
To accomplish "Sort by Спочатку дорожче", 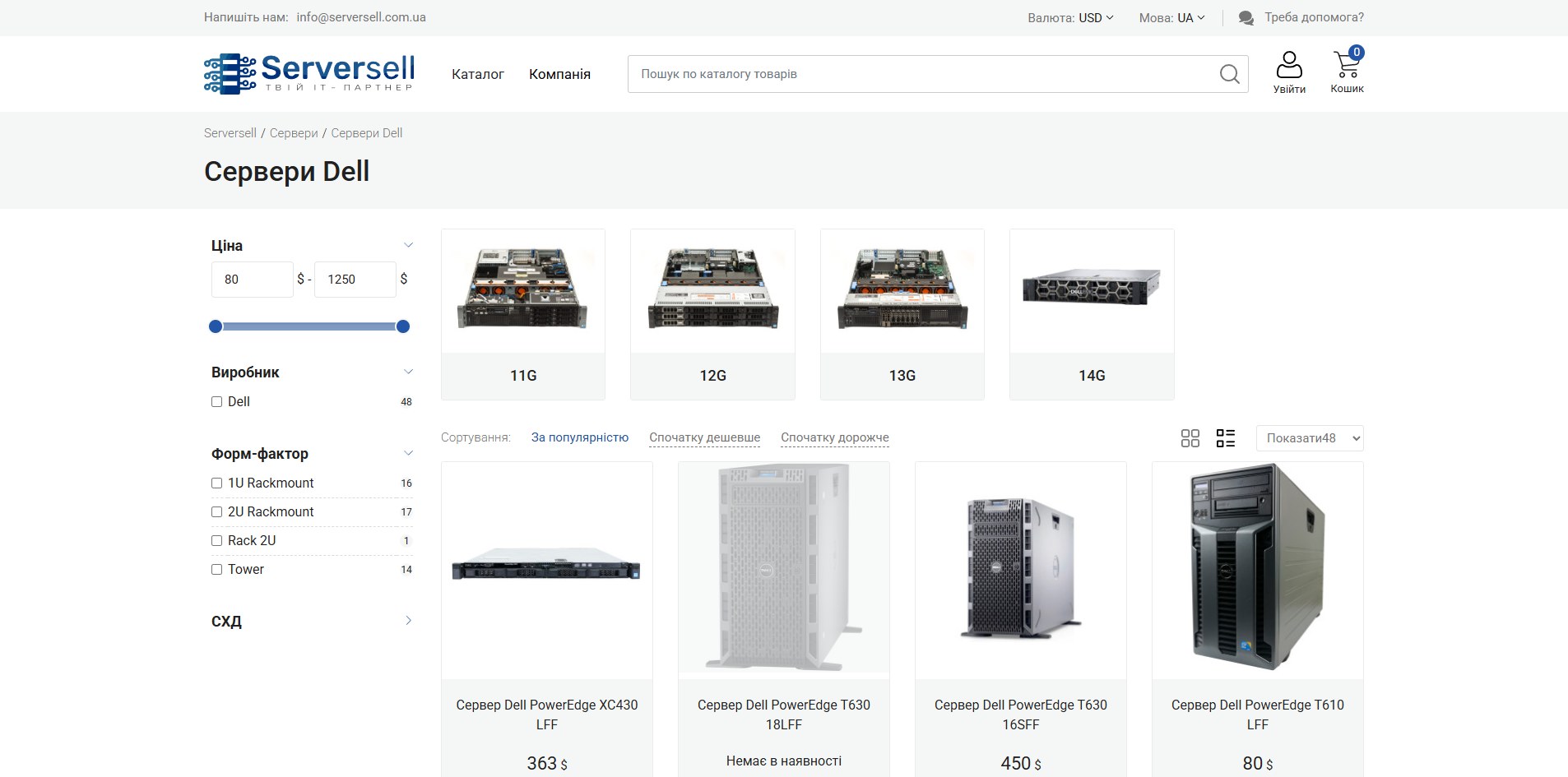I will 835,437.
